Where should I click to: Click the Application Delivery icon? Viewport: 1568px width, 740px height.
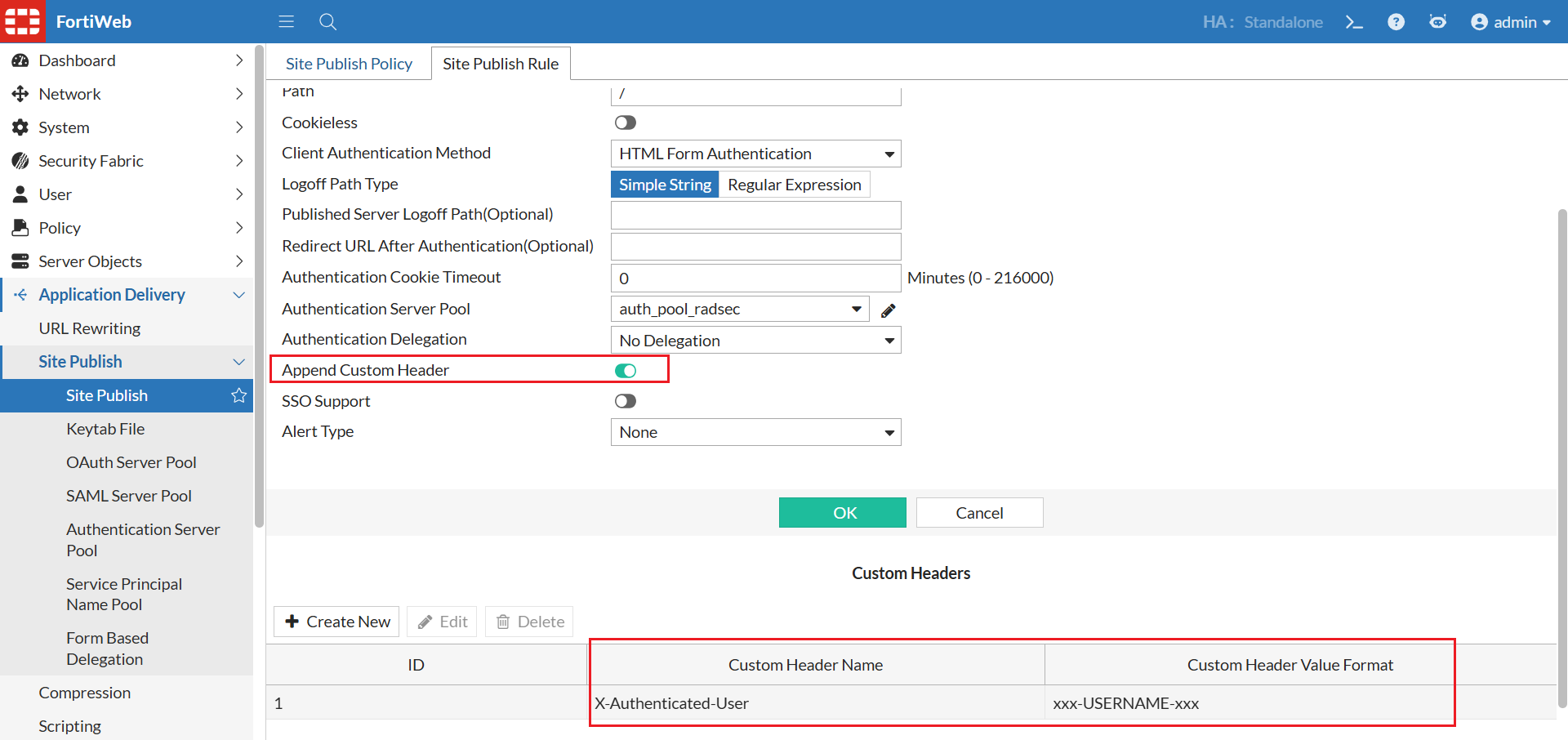click(x=20, y=295)
